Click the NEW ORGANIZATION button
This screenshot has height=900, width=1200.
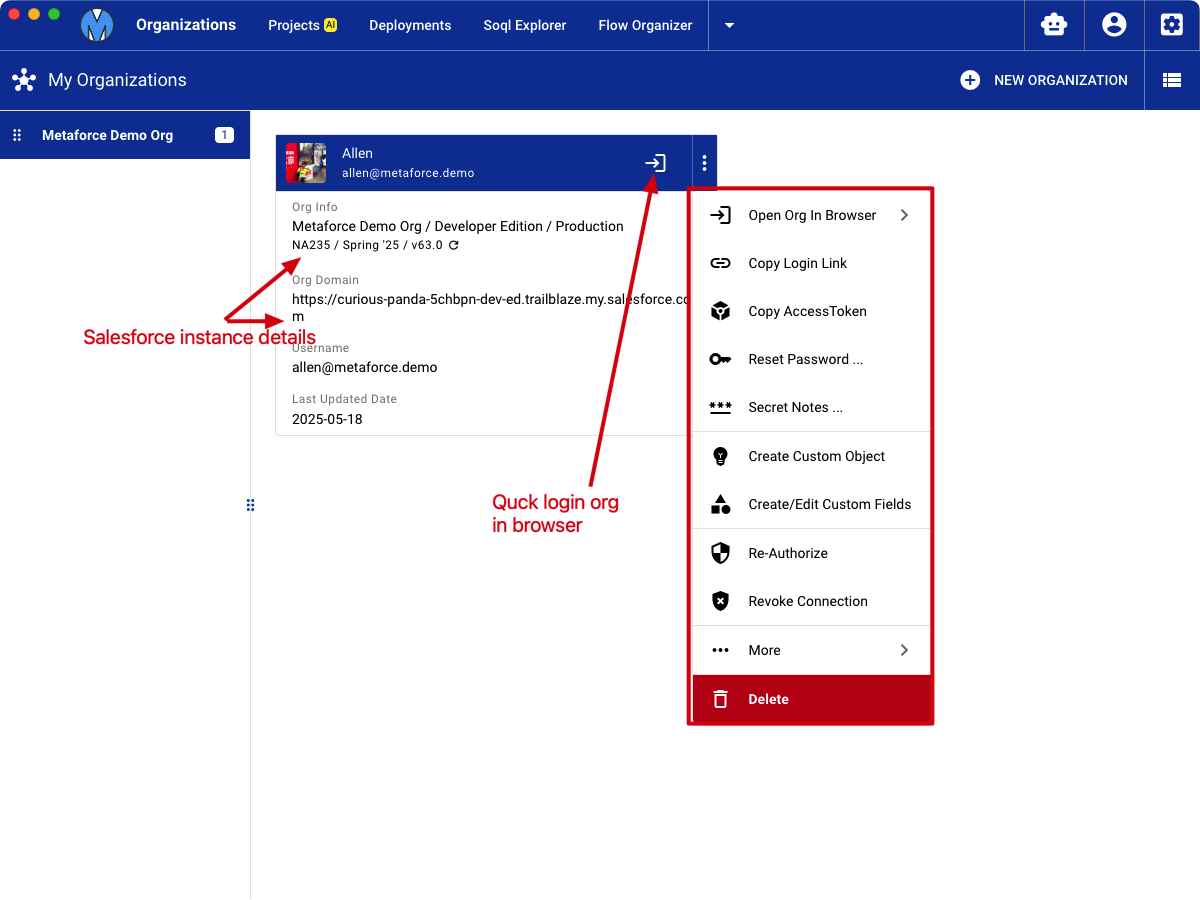pyautogui.click(x=1044, y=80)
